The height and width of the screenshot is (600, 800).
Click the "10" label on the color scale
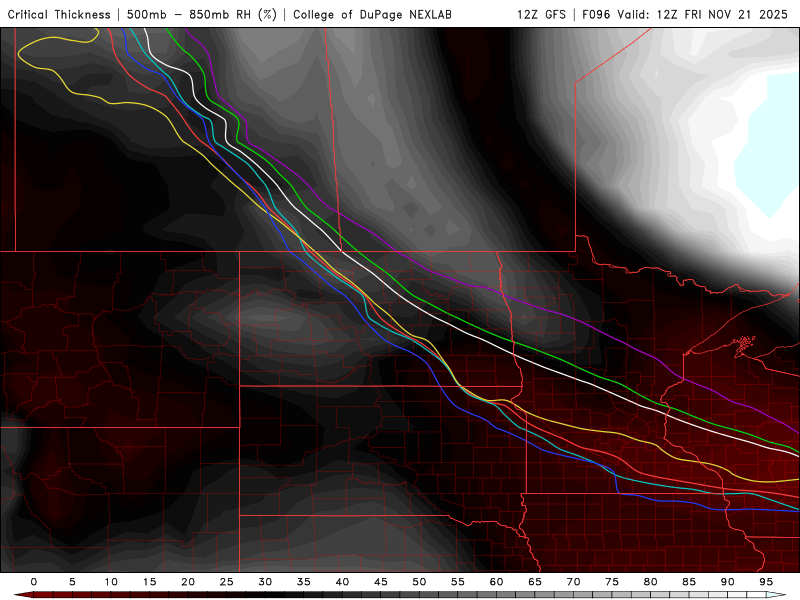(x=111, y=582)
